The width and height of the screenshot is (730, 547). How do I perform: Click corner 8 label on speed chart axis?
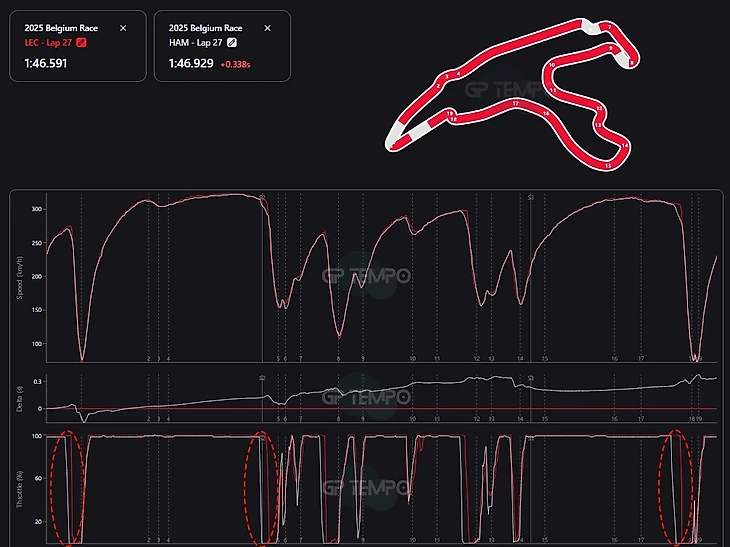click(x=338, y=359)
